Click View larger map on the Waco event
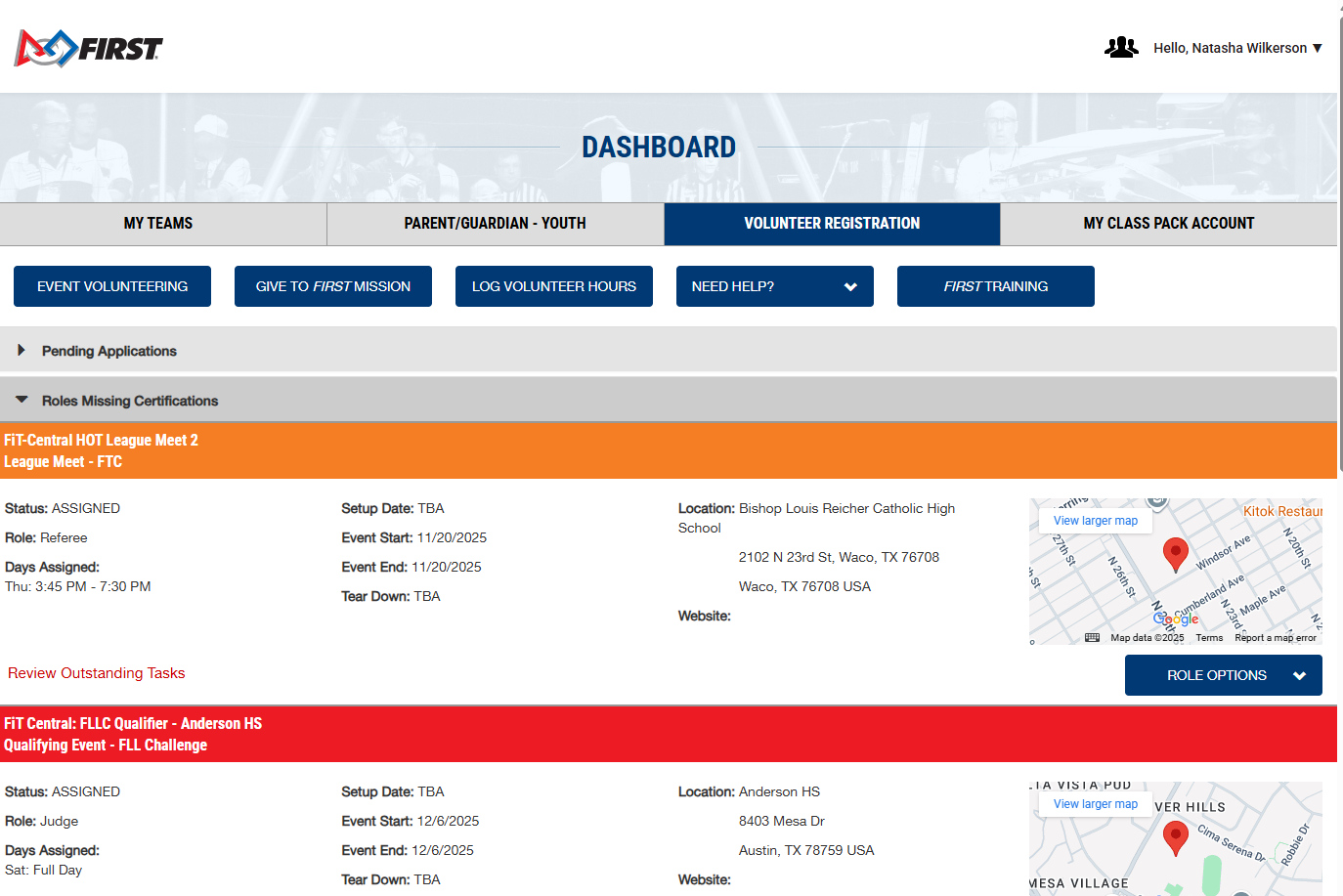 (x=1094, y=520)
